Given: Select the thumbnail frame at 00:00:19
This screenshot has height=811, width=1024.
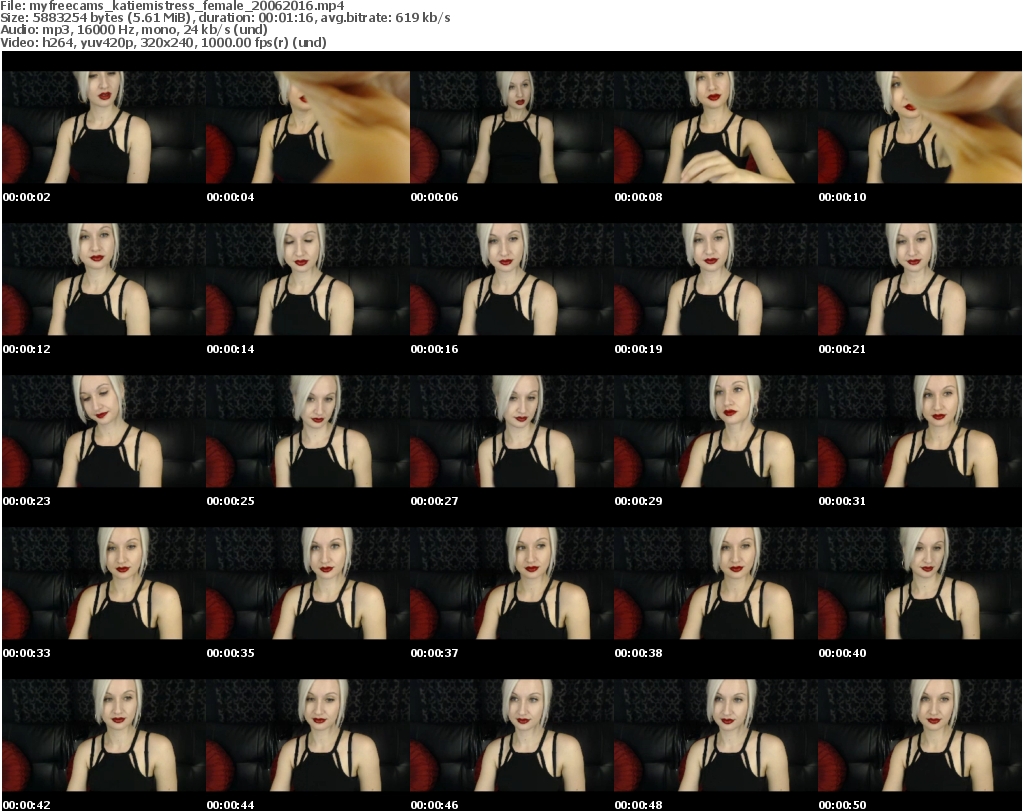Looking at the screenshot, I should pos(716,279).
